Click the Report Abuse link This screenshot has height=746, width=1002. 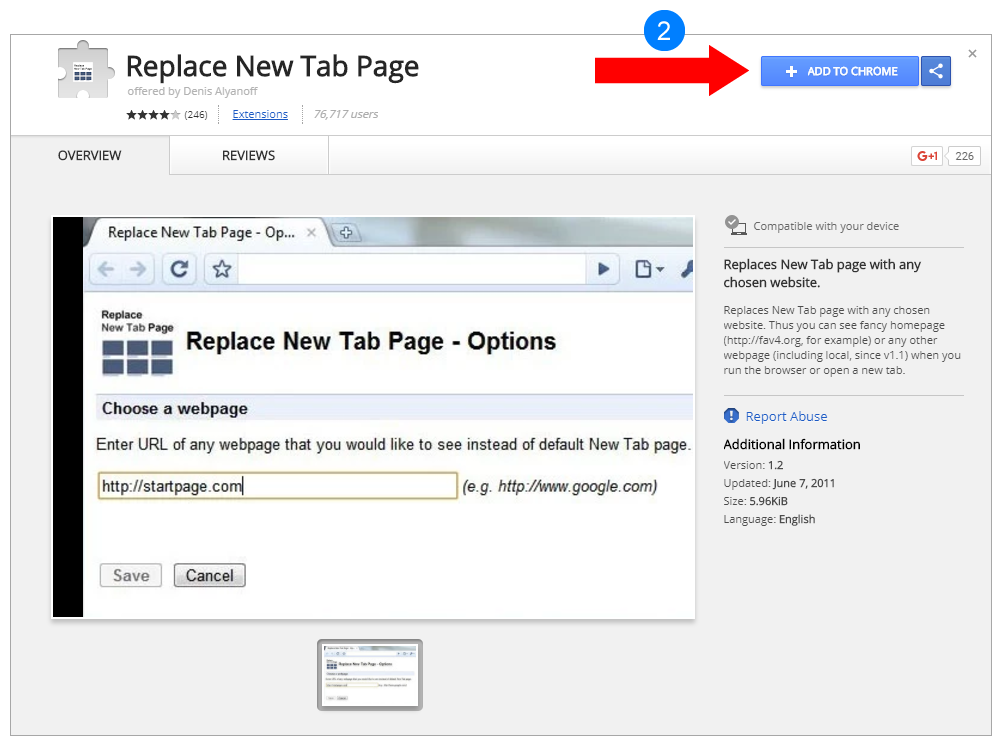(786, 417)
